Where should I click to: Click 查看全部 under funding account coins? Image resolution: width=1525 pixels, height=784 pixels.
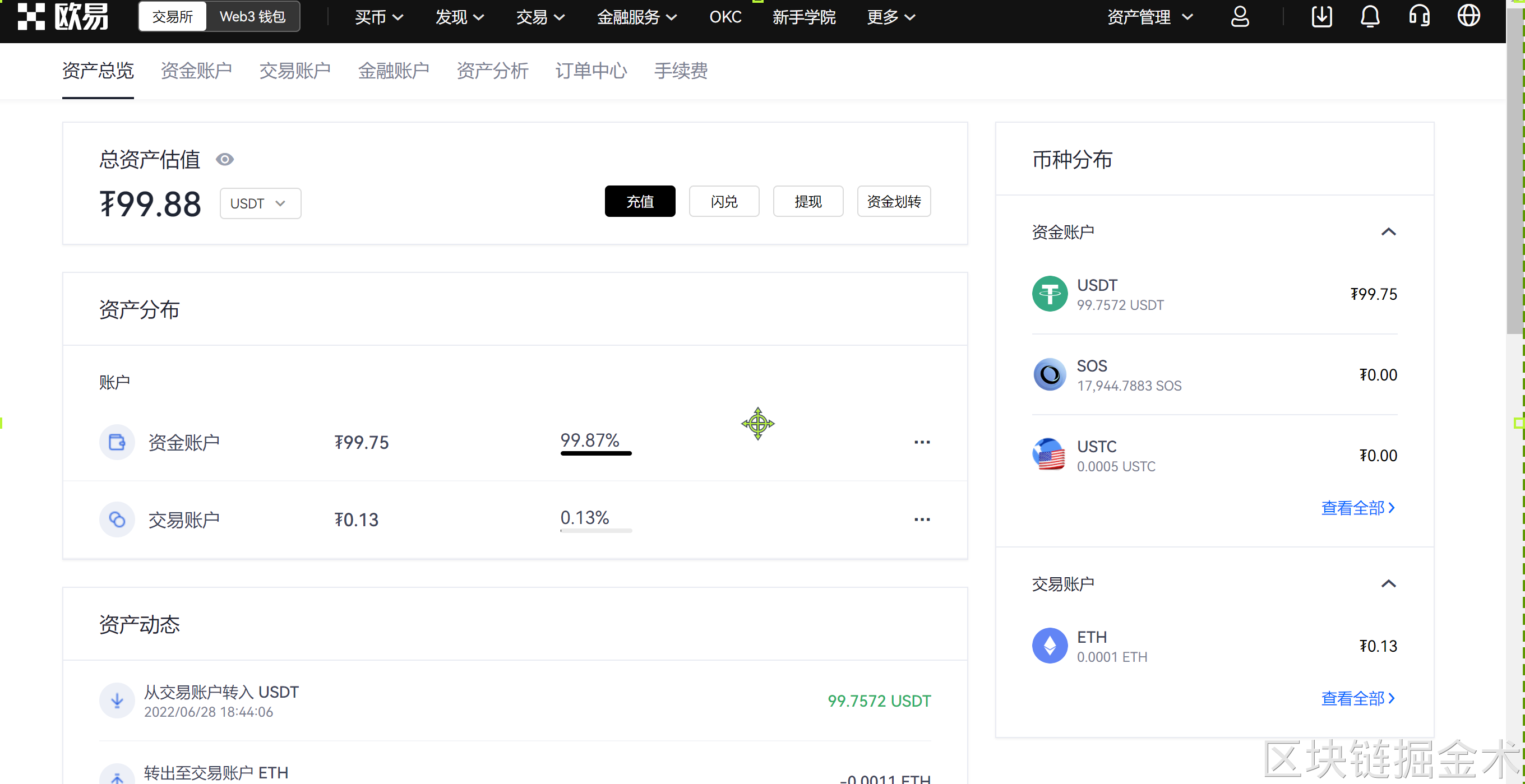(1357, 508)
